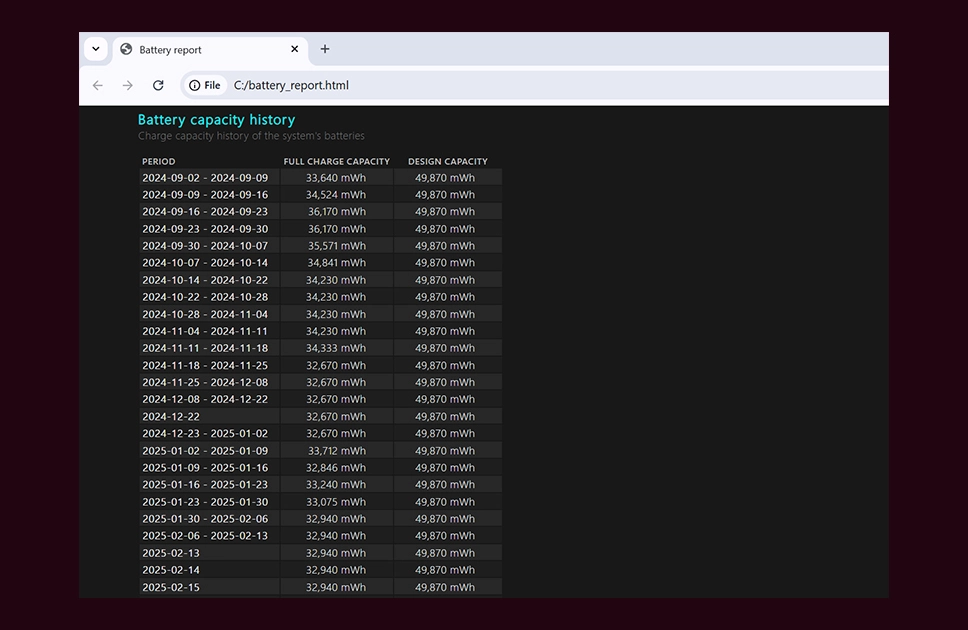Select period 2024-10-07 - 2024-10-14
The height and width of the screenshot is (630, 968).
pyautogui.click(x=205, y=262)
